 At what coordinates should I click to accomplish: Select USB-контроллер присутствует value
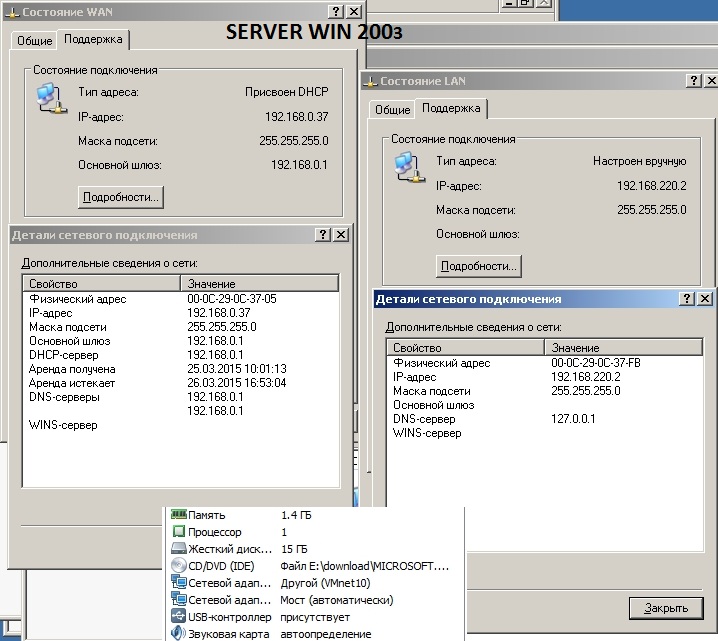point(315,617)
